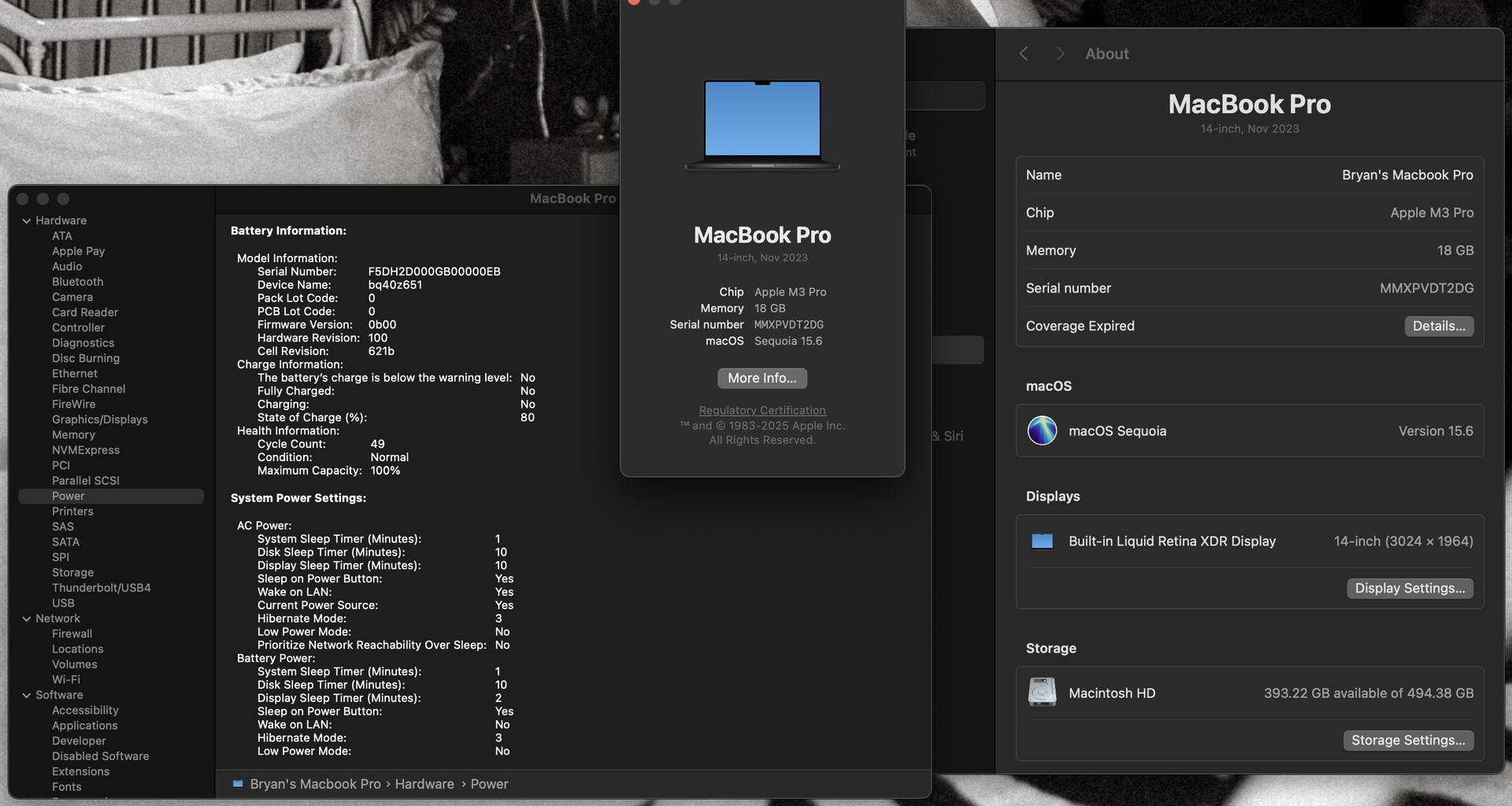The image size is (1512, 806).
Task: Click the Name field value Bryan's Macbook Pro
Action: pyautogui.click(x=1407, y=175)
